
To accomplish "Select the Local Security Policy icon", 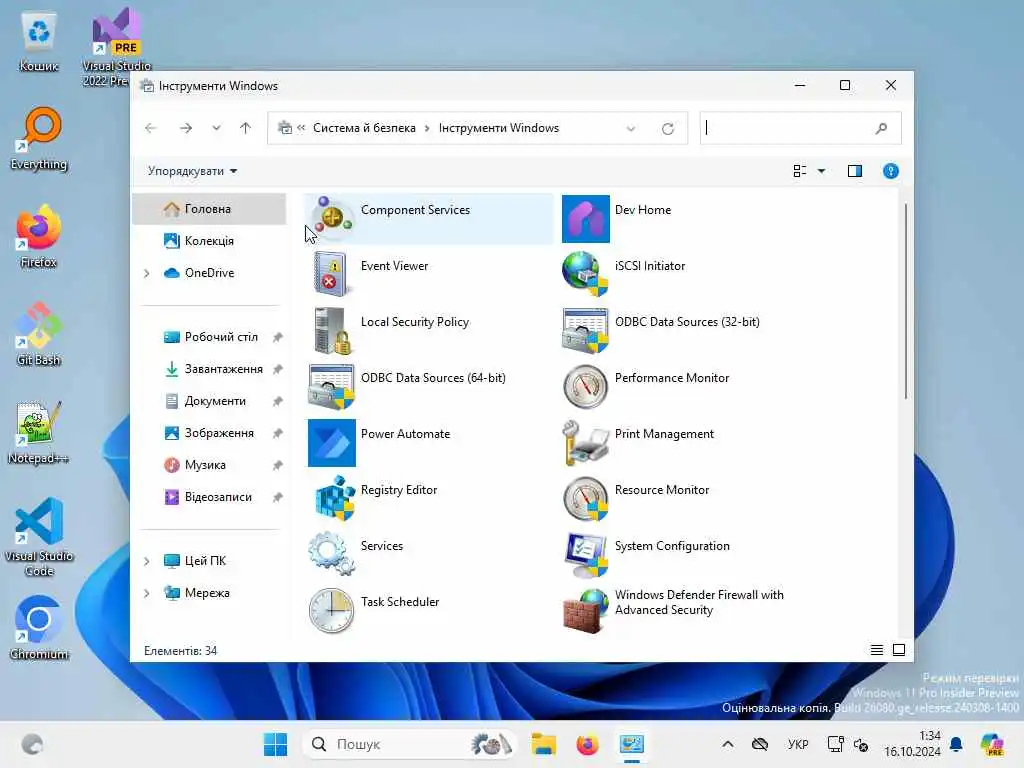I will click(331, 330).
